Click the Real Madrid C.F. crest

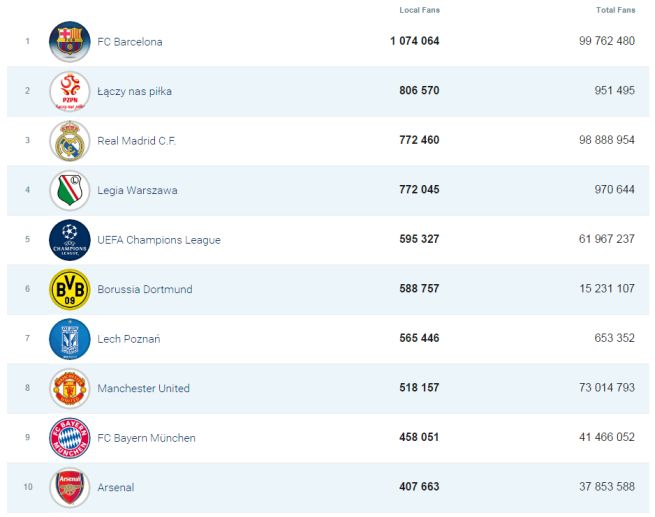(70, 141)
